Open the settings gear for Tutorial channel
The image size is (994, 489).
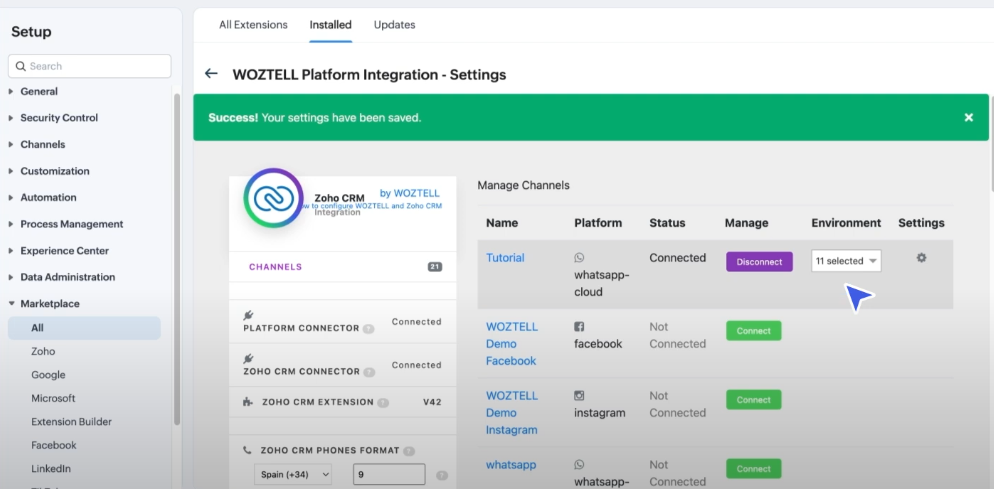921,258
